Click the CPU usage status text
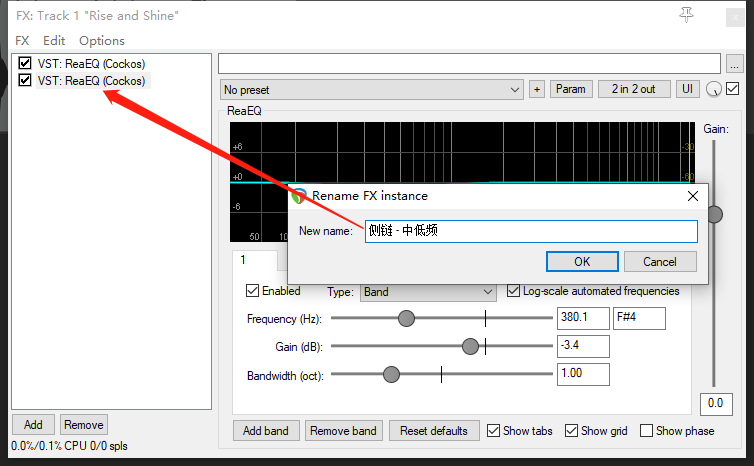Image resolution: width=754 pixels, height=466 pixels. (69, 446)
